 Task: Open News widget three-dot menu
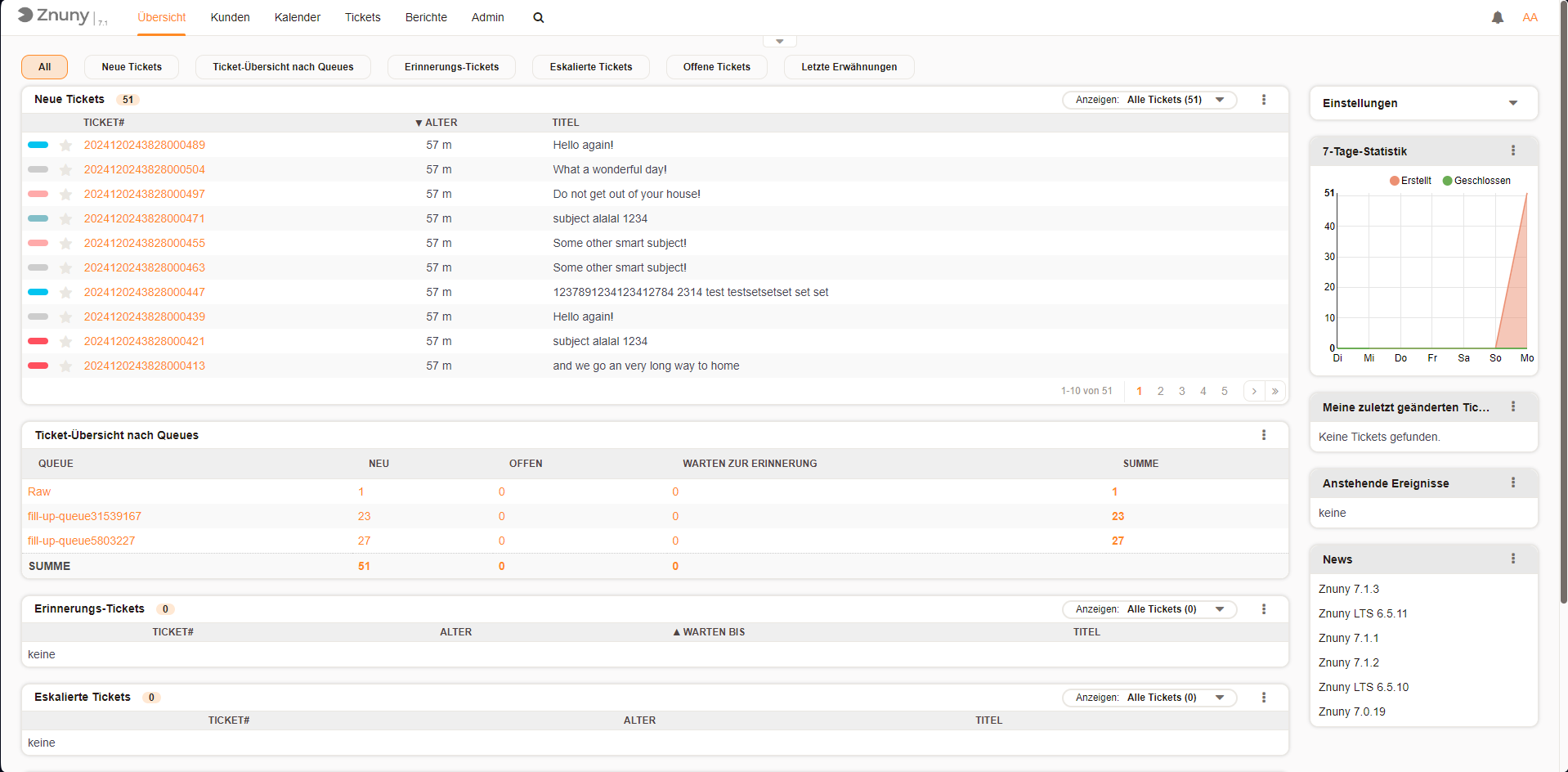coord(1512,559)
